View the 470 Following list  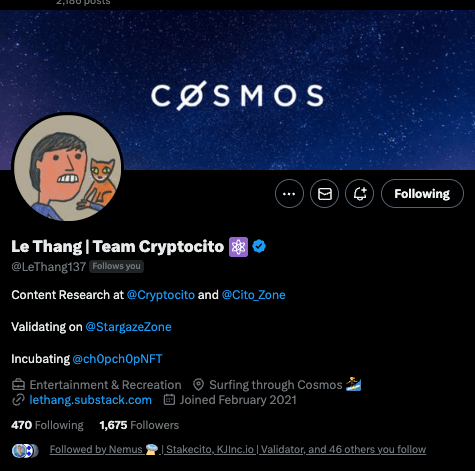[x=47, y=425]
